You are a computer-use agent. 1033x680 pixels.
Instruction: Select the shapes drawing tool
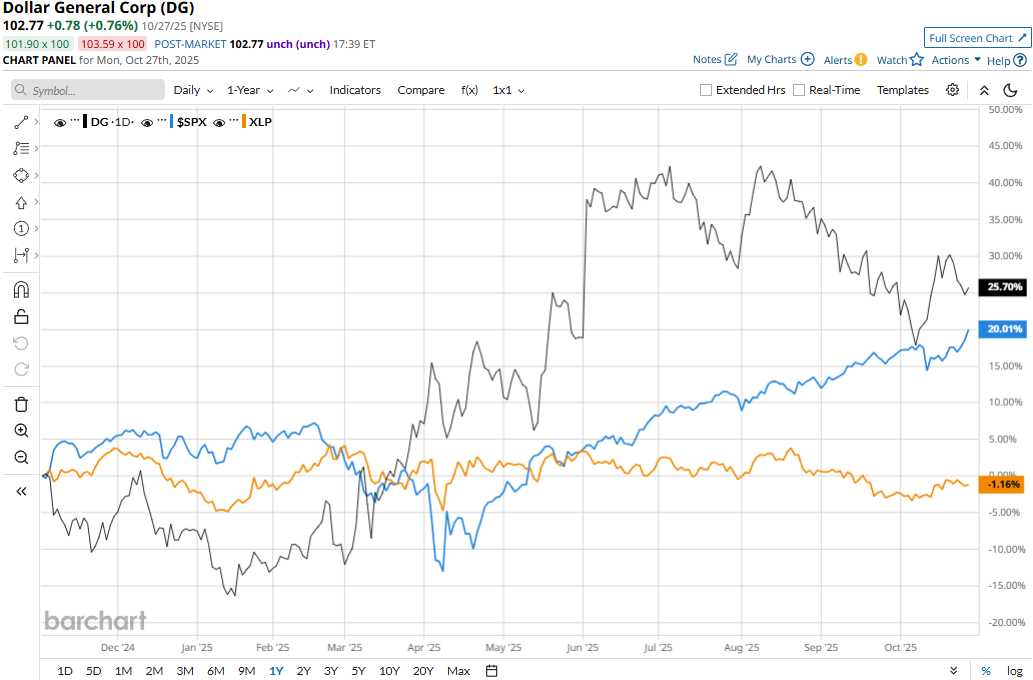[x=21, y=175]
